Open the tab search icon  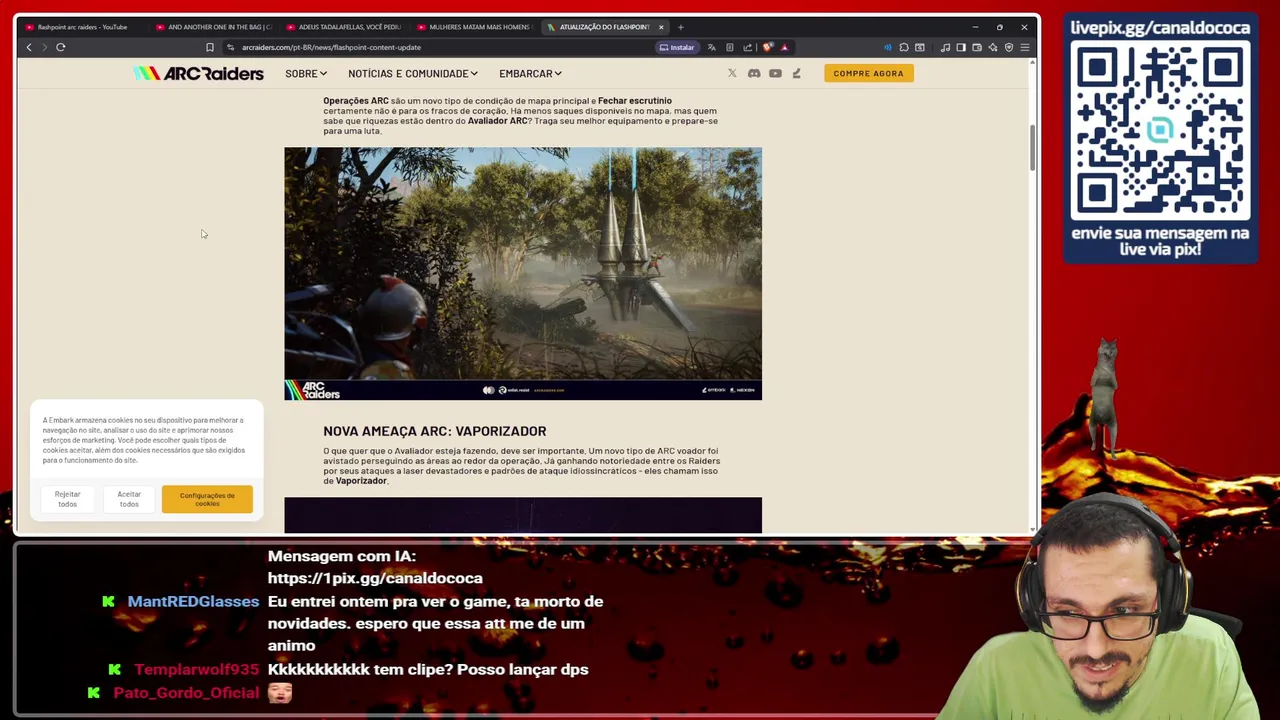[920, 47]
